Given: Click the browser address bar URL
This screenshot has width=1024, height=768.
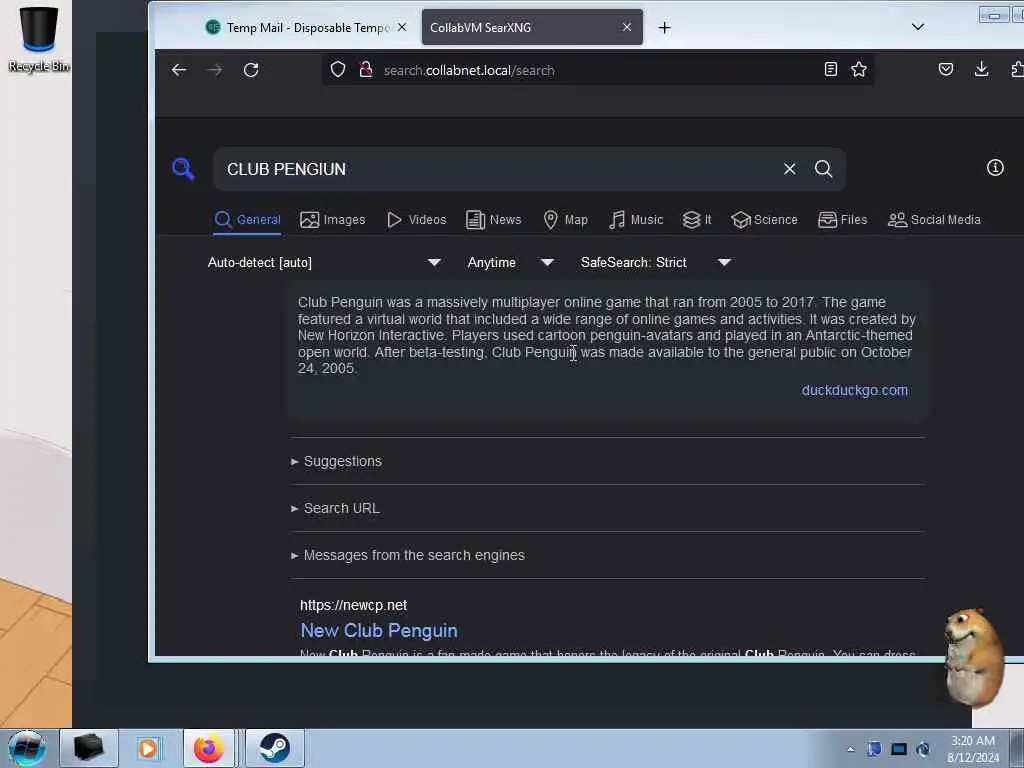Looking at the screenshot, I should [x=469, y=70].
